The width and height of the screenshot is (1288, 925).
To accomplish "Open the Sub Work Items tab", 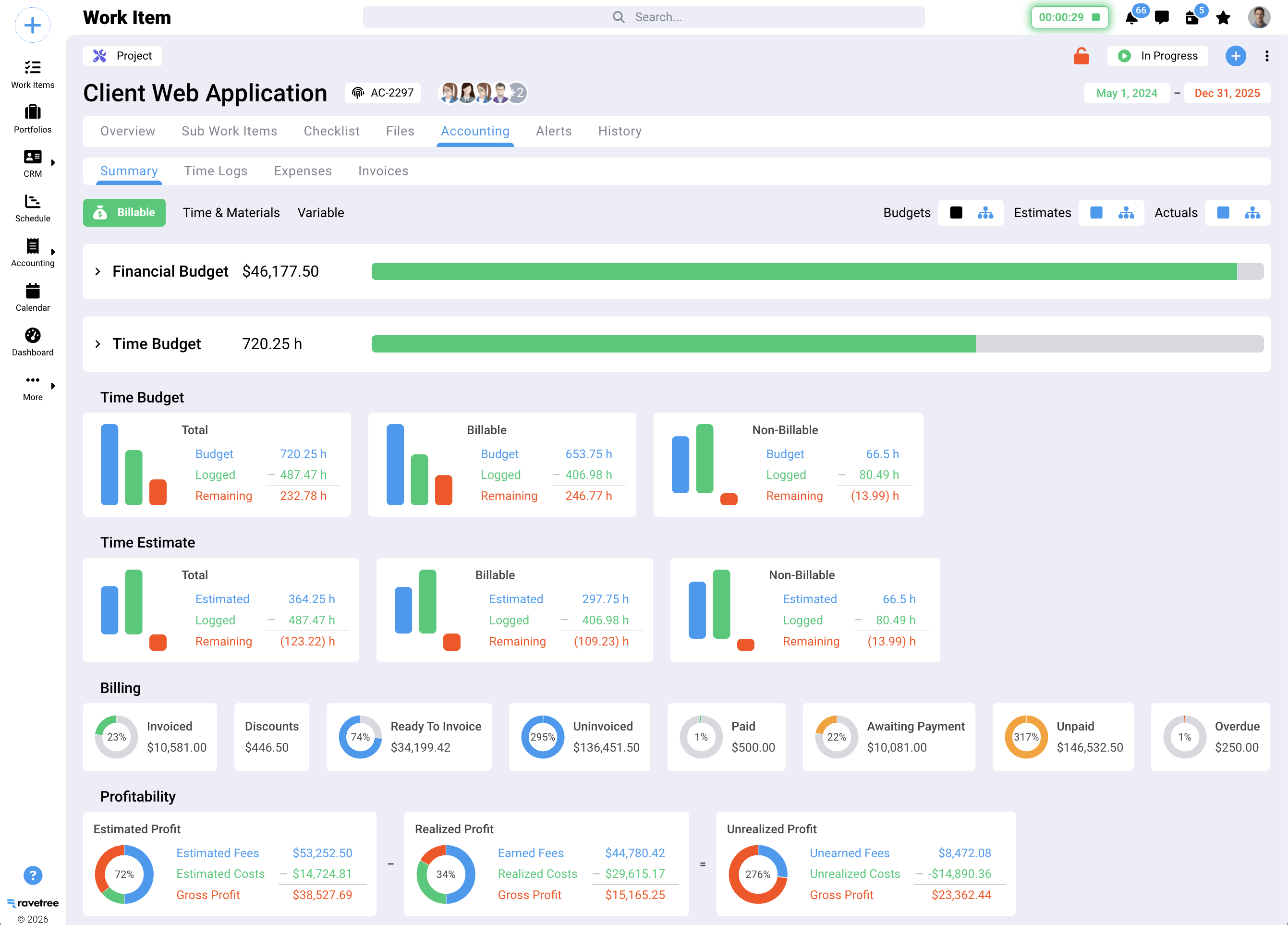I will [229, 131].
